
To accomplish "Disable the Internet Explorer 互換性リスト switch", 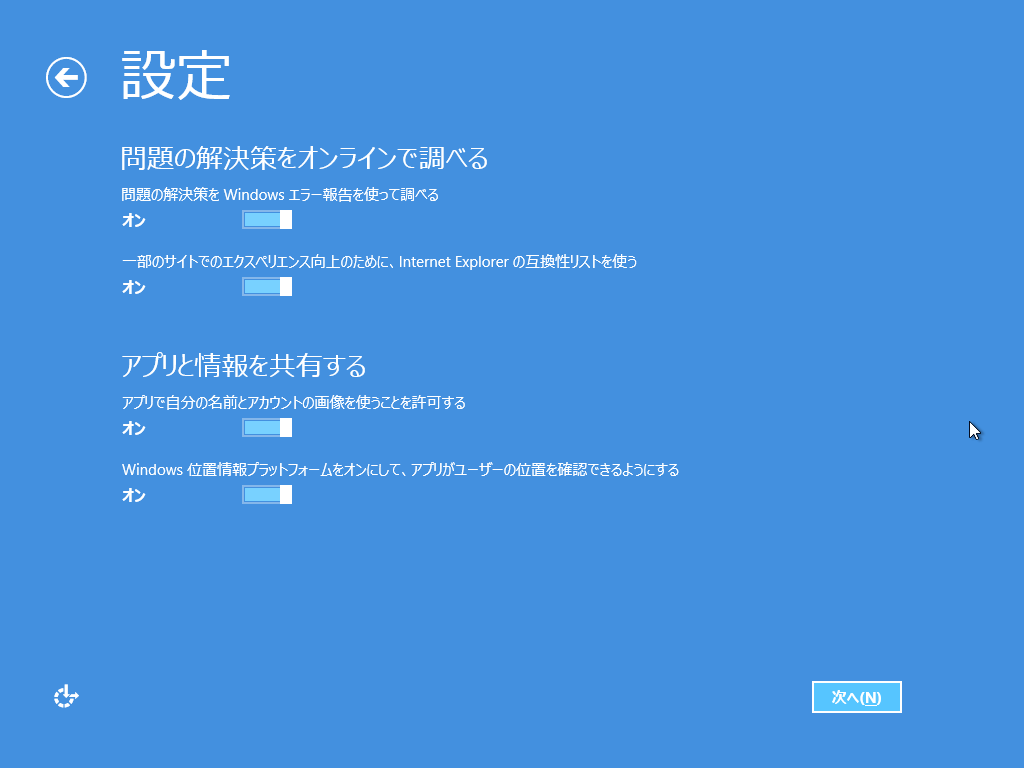I will coord(266,287).
